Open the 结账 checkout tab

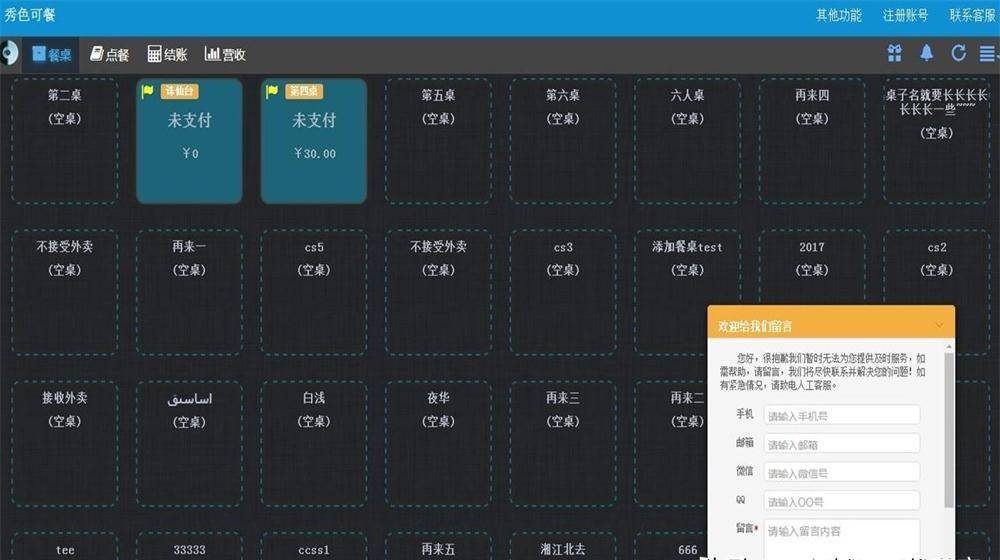click(167, 54)
